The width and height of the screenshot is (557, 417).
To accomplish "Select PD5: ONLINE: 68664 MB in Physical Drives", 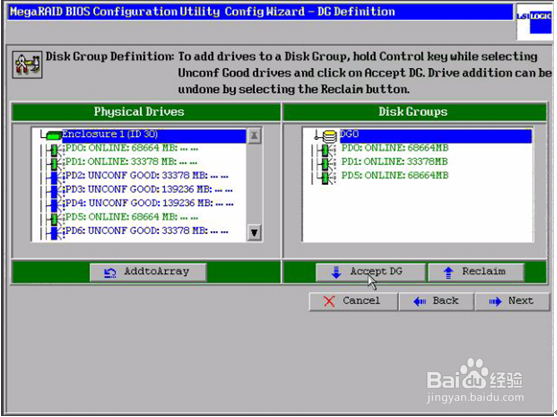I will point(132,217).
